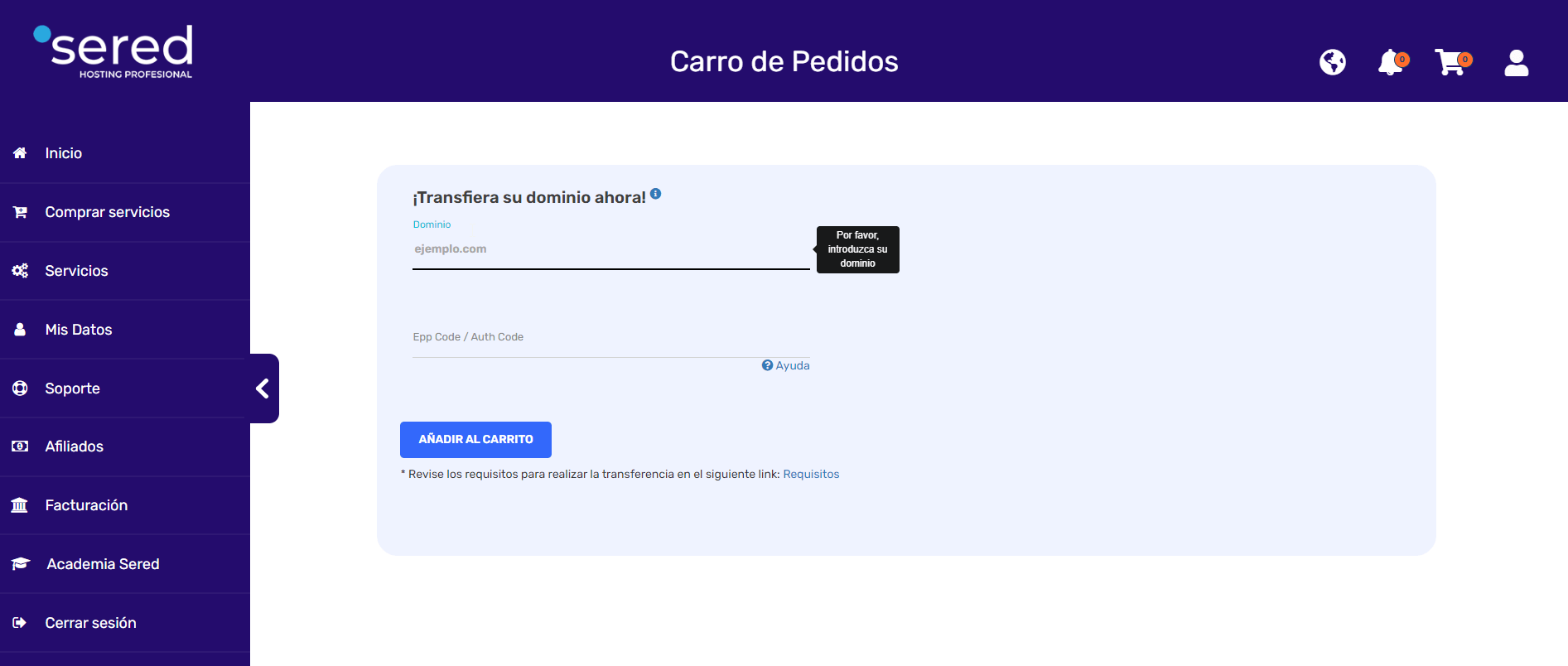
Task: Click the '¡Transfiera su dominio ahora!' heading
Action: [x=529, y=197]
